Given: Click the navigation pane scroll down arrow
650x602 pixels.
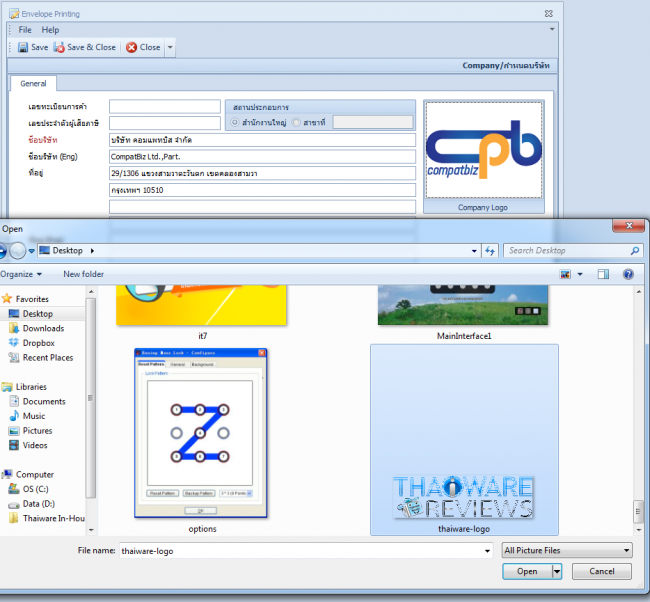Looking at the screenshot, I should pos(91,530).
